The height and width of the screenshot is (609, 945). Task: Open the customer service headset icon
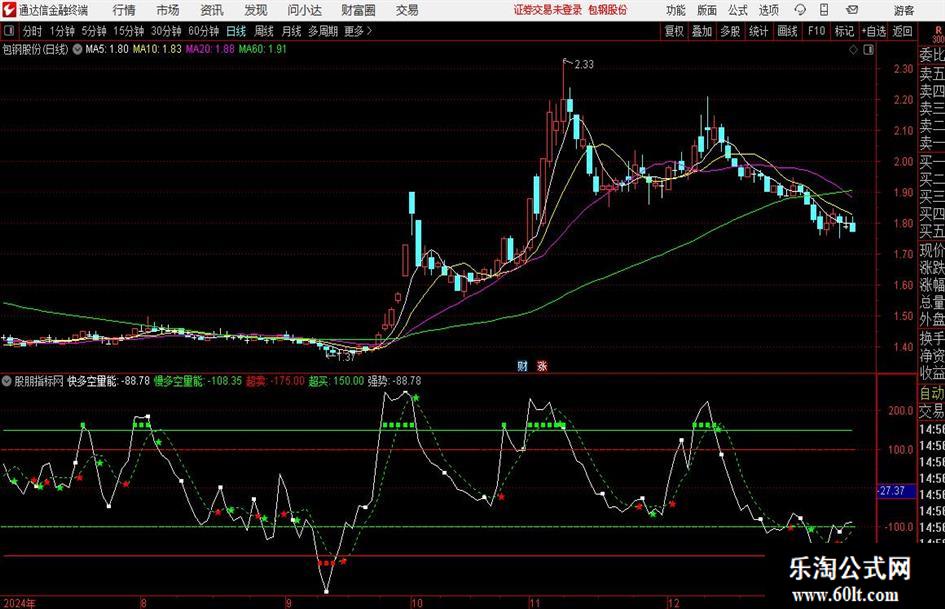800,10
